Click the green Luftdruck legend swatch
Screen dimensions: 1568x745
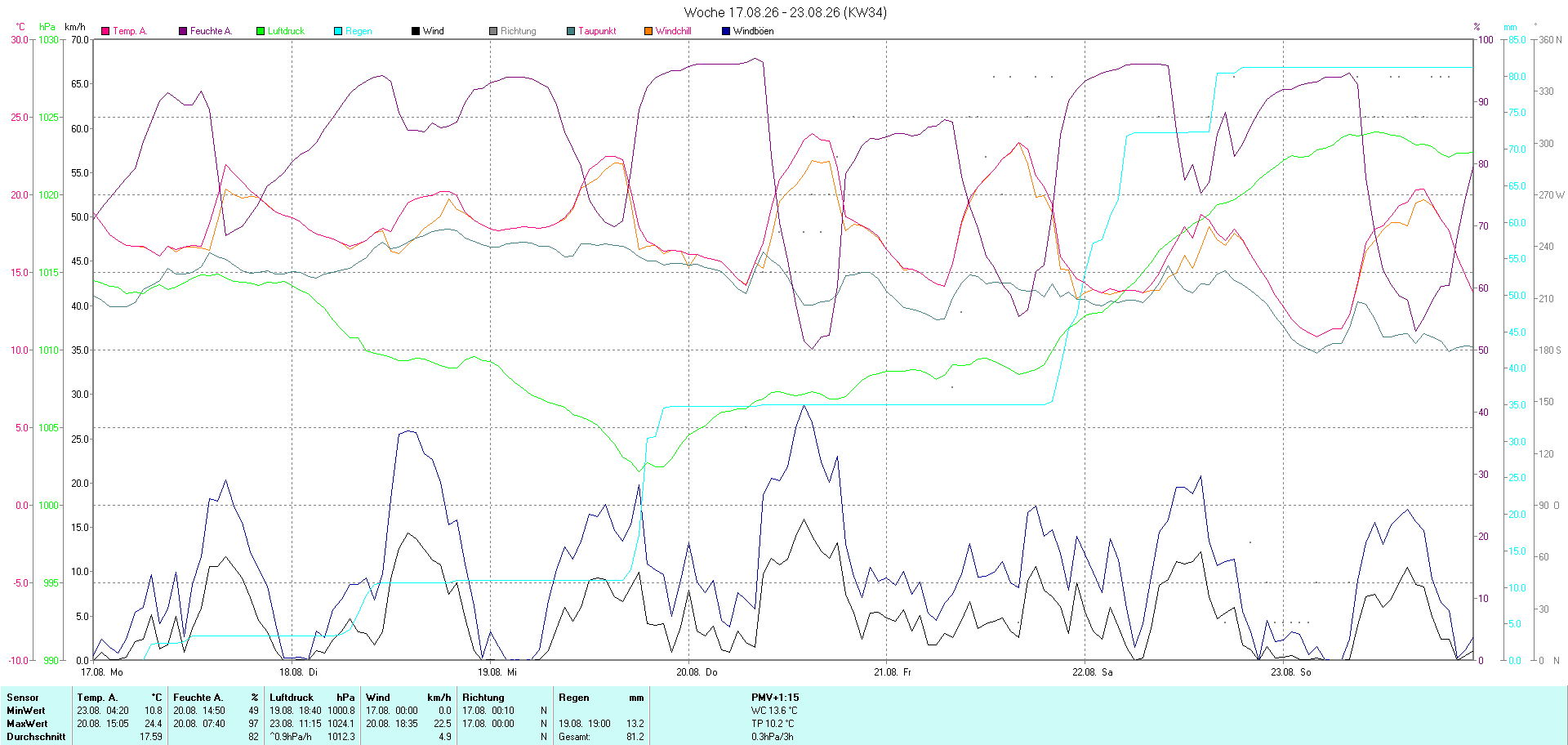[x=261, y=31]
